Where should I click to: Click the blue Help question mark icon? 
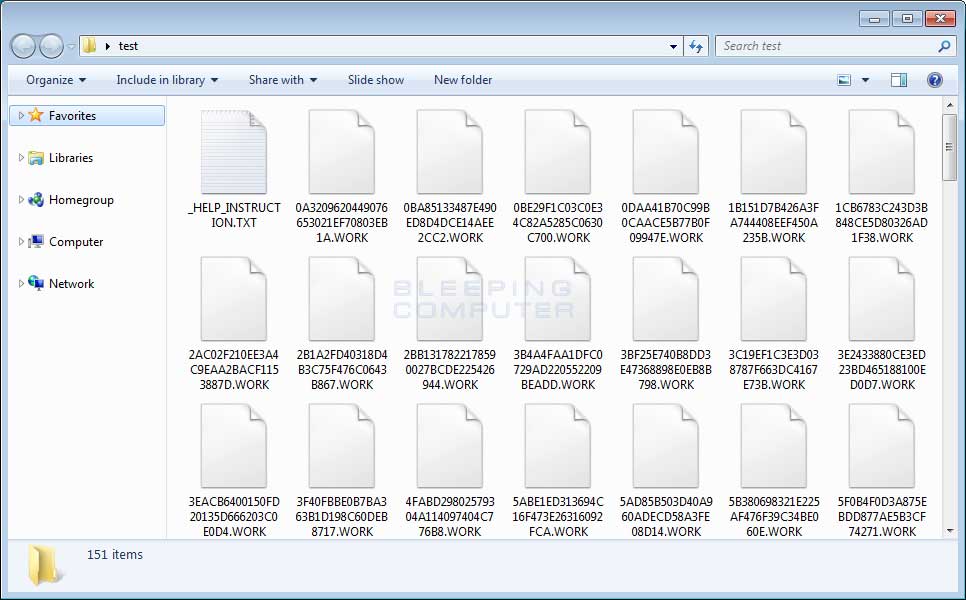point(935,80)
